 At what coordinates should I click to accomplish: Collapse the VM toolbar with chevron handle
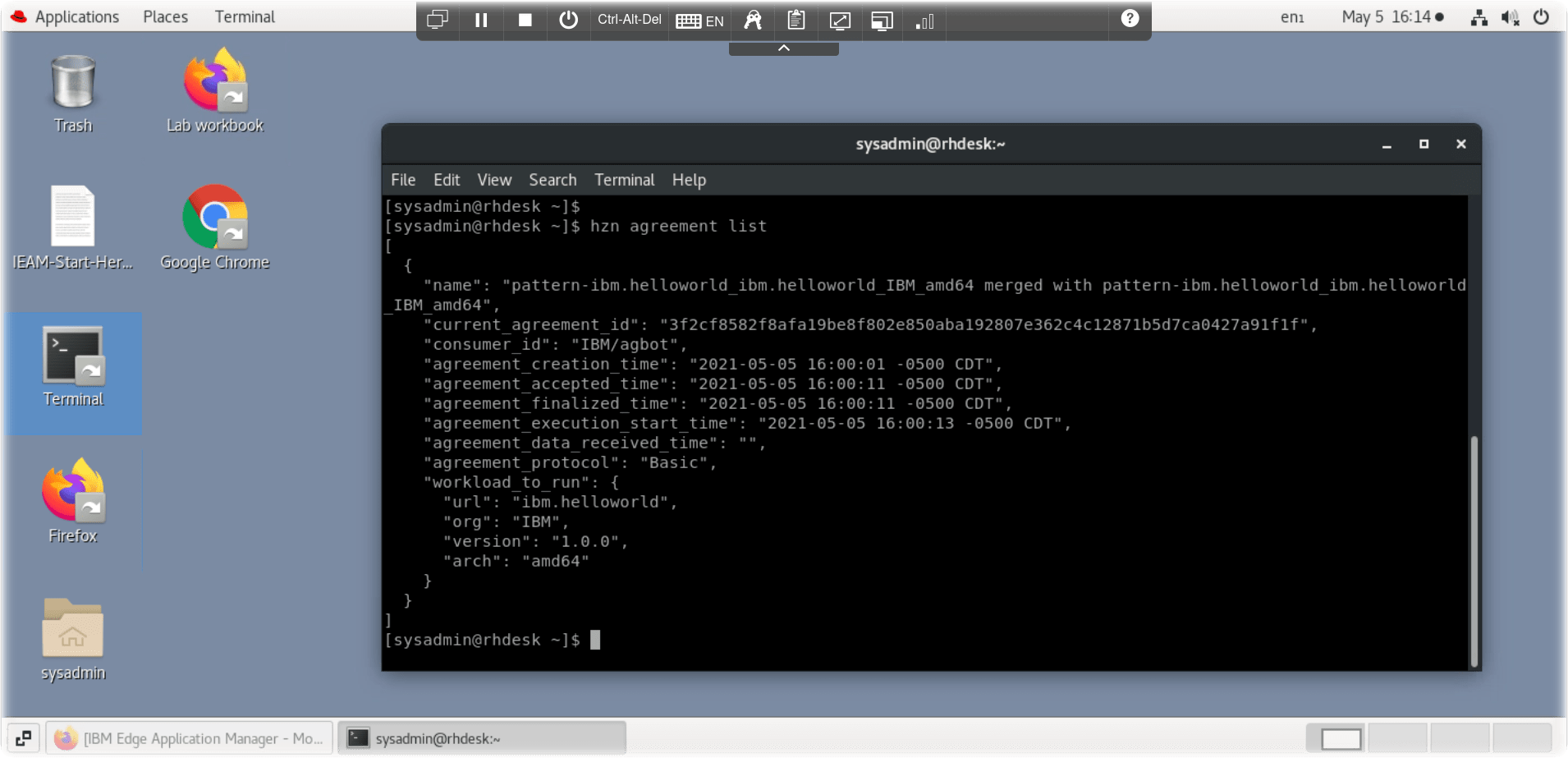[x=784, y=48]
